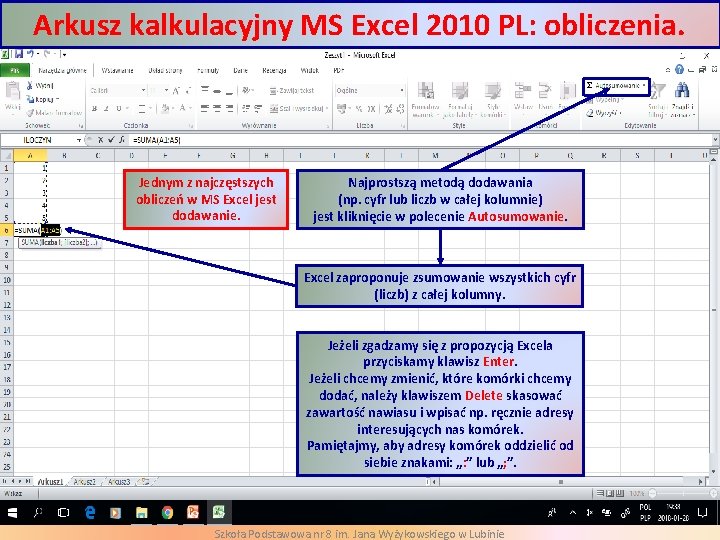720x540 pixels.
Task: Click the Scal i wyśrodkuj button
Action: pos(296,108)
